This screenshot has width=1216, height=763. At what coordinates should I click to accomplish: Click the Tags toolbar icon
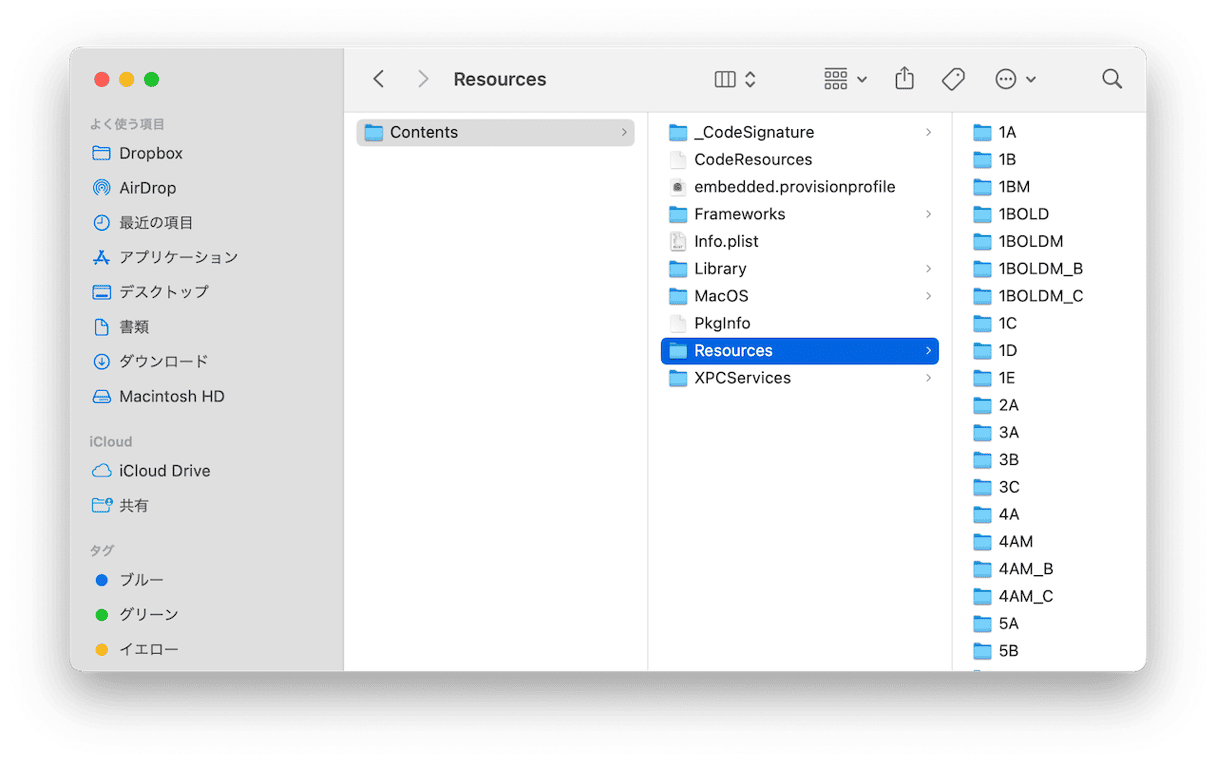click(x=953, y=79)
